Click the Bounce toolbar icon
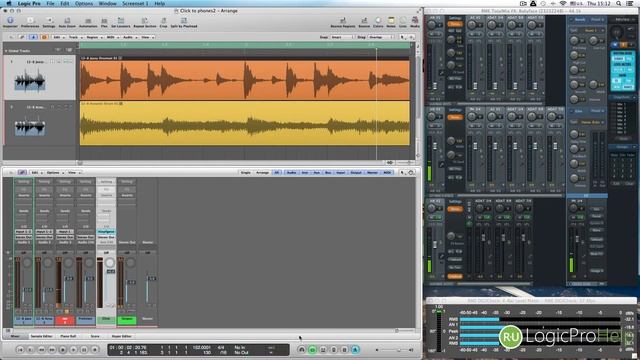Viewport: 640px width, 360px height. 364,21
